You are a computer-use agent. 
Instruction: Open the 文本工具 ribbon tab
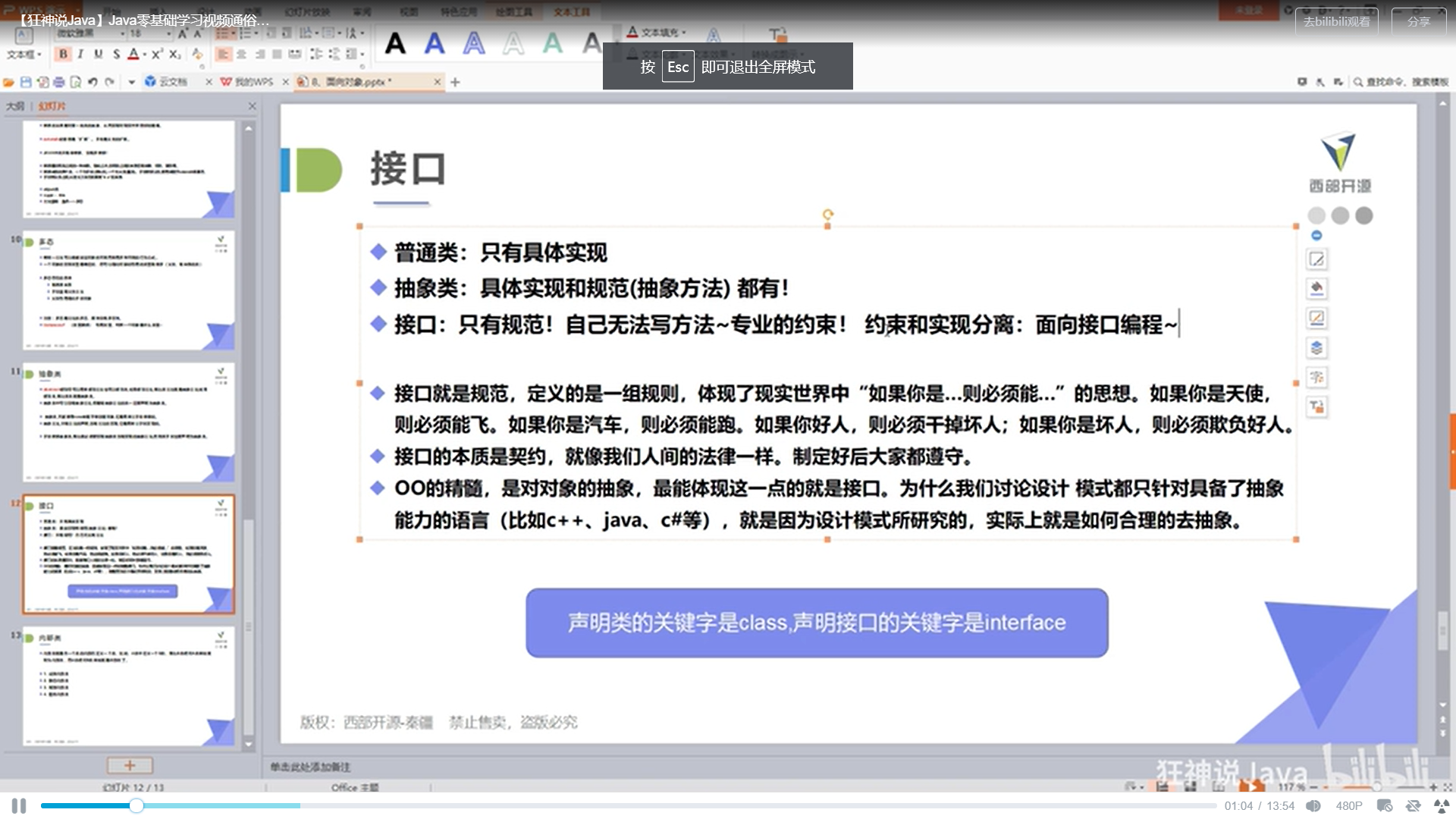point(572,12)
